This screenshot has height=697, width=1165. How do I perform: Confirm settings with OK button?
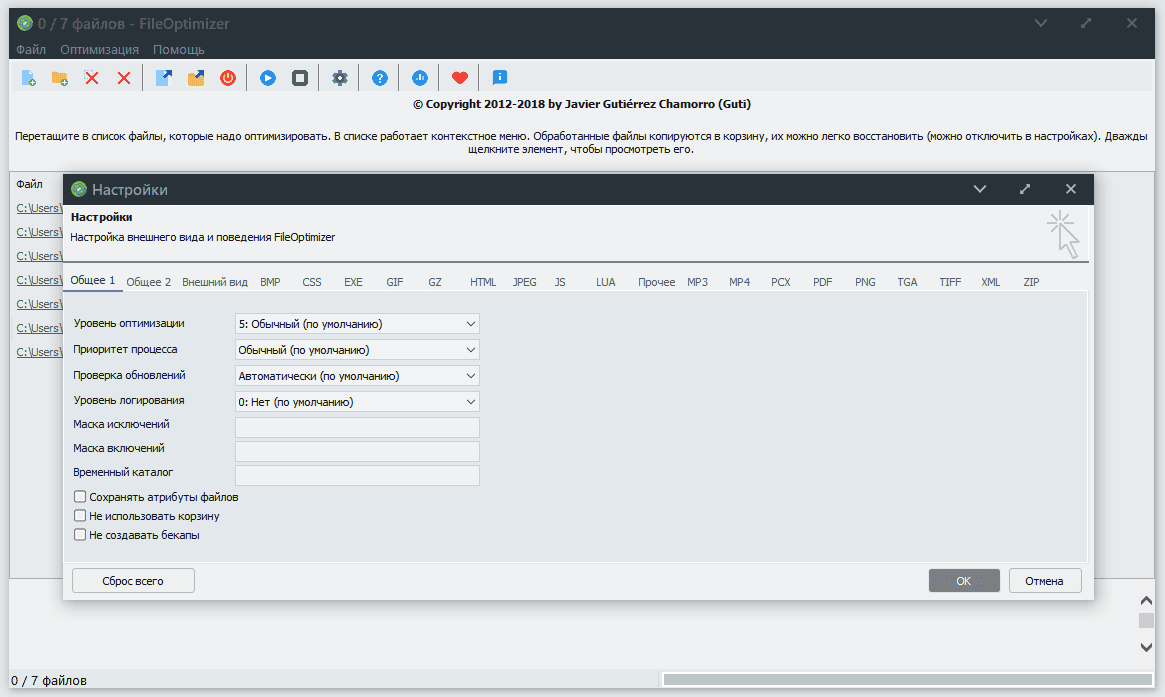(964, 581)
